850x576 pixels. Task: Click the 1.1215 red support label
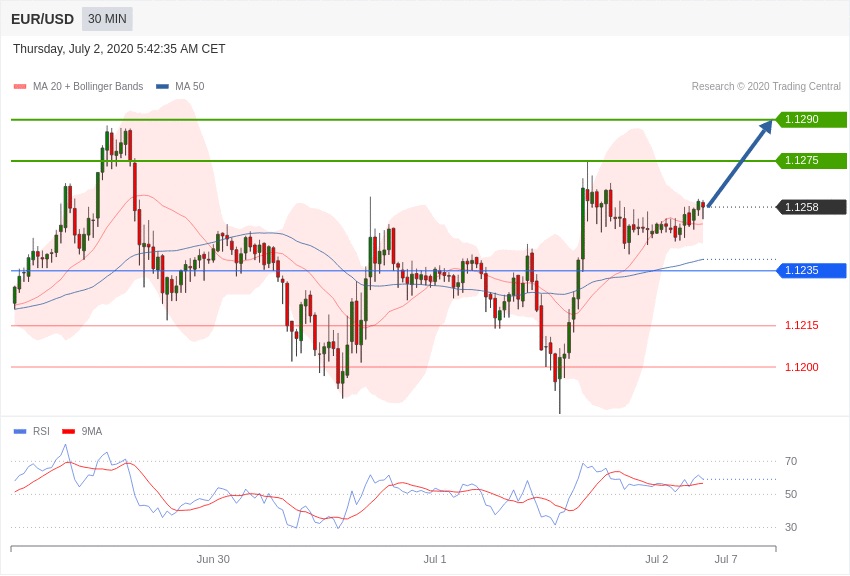coord(802,326)
